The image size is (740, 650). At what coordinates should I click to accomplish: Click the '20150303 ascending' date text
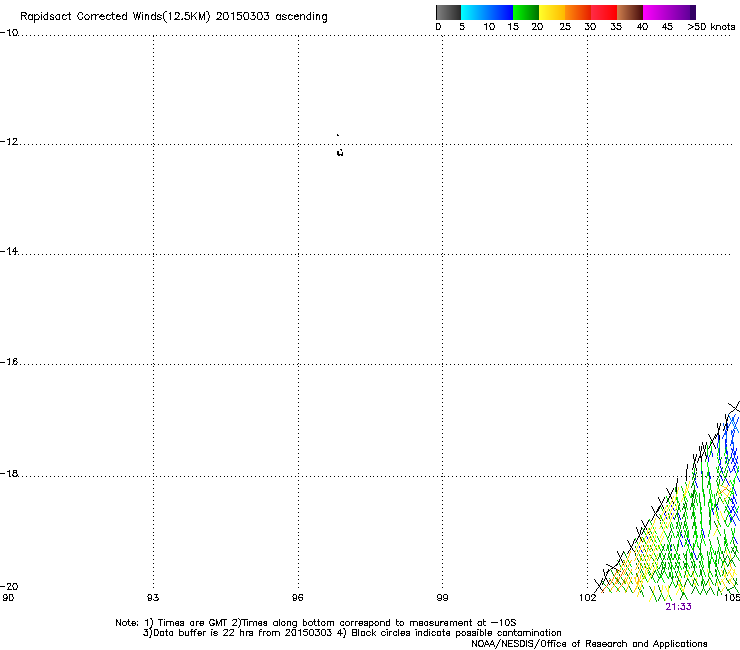pos(271,17)
